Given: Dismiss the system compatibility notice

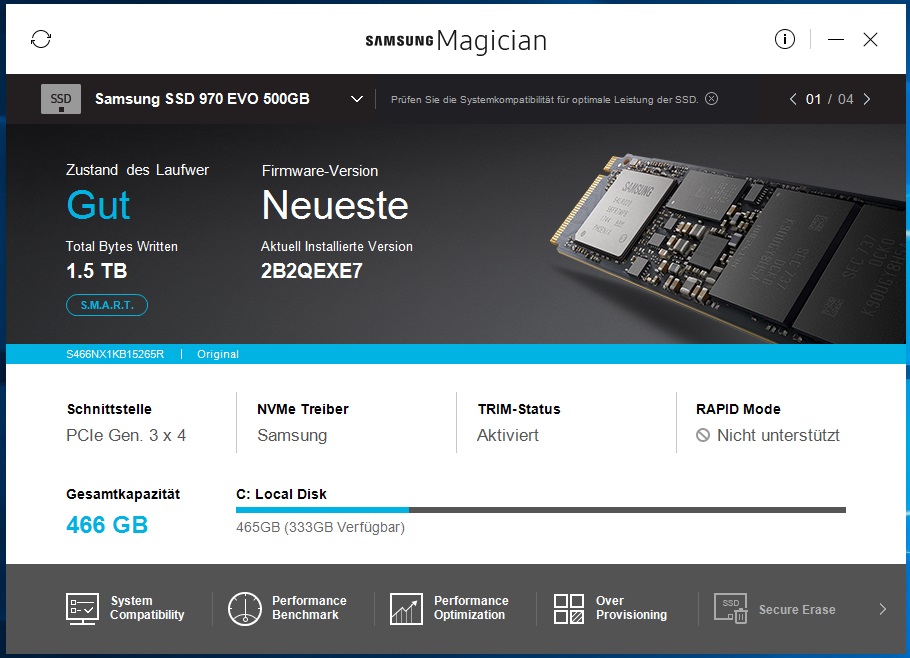Looking at the screenshot, I should coord(712,99).
